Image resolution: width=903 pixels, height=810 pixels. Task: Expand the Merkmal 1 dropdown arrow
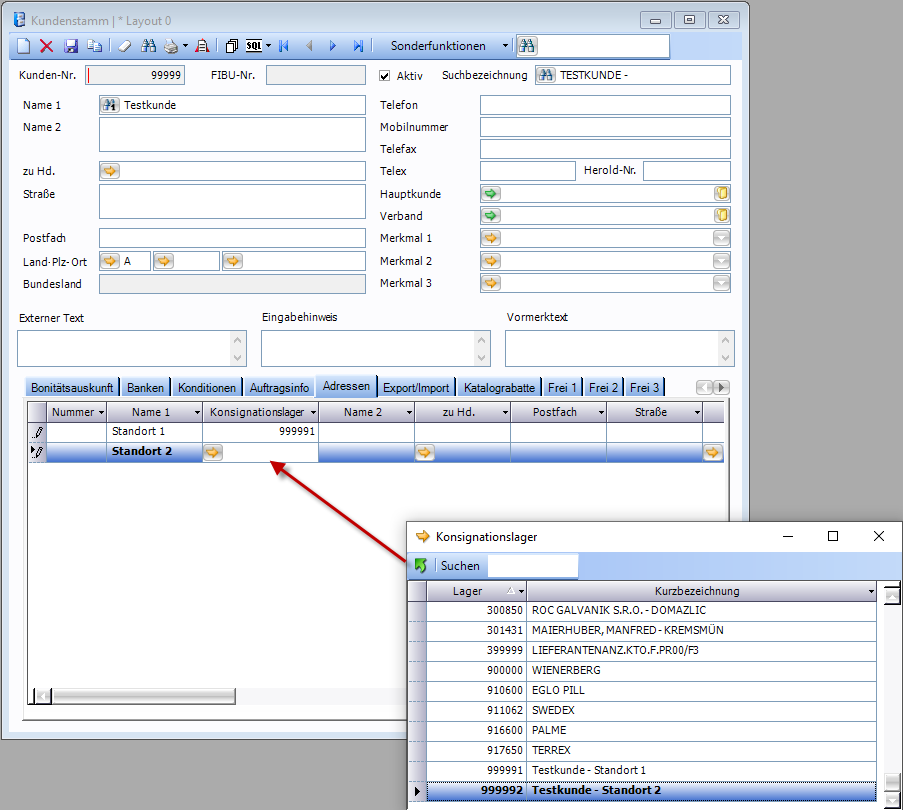[x=721, y=238]
